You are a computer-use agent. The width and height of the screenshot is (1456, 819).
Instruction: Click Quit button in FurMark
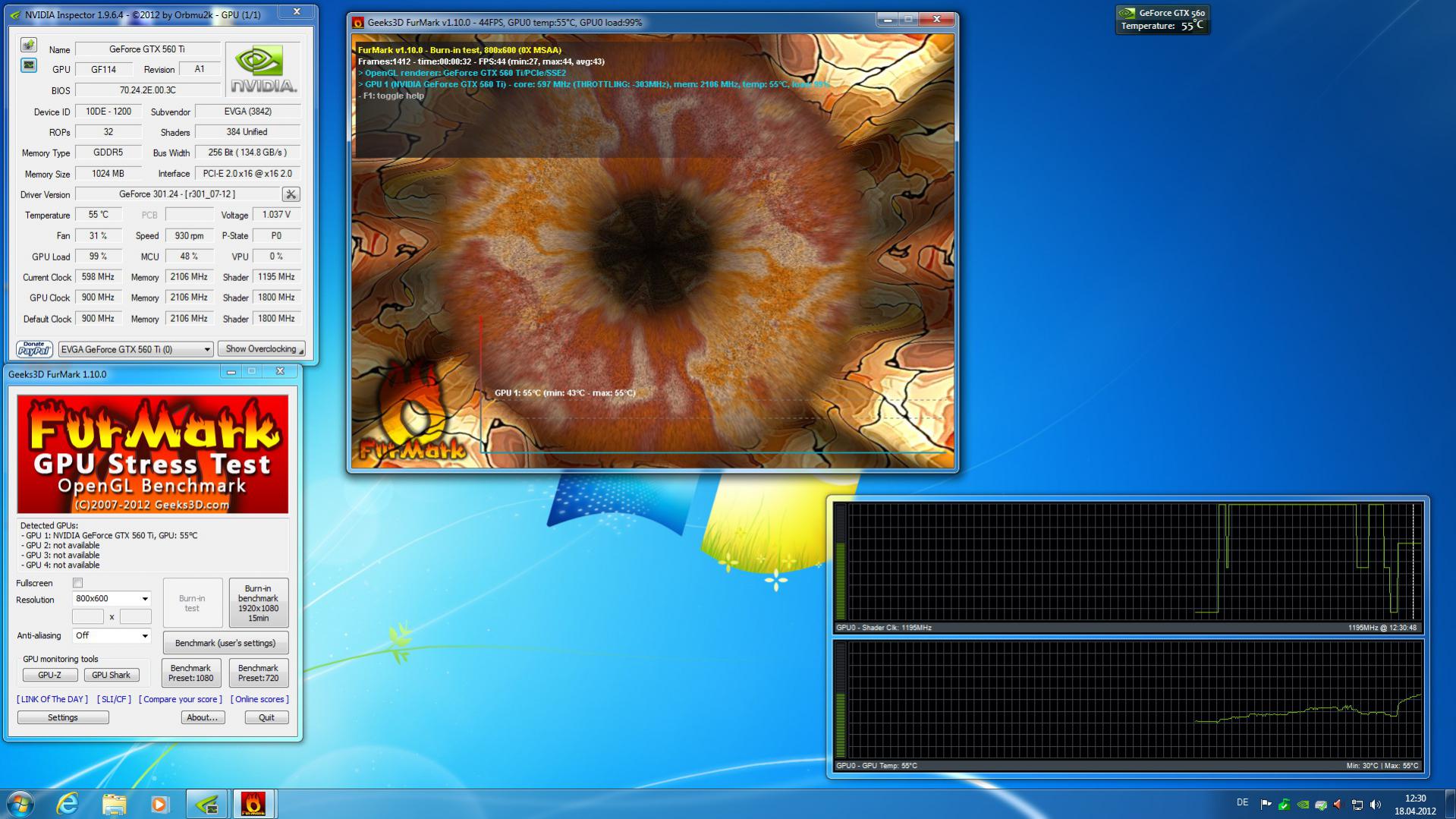266,717
